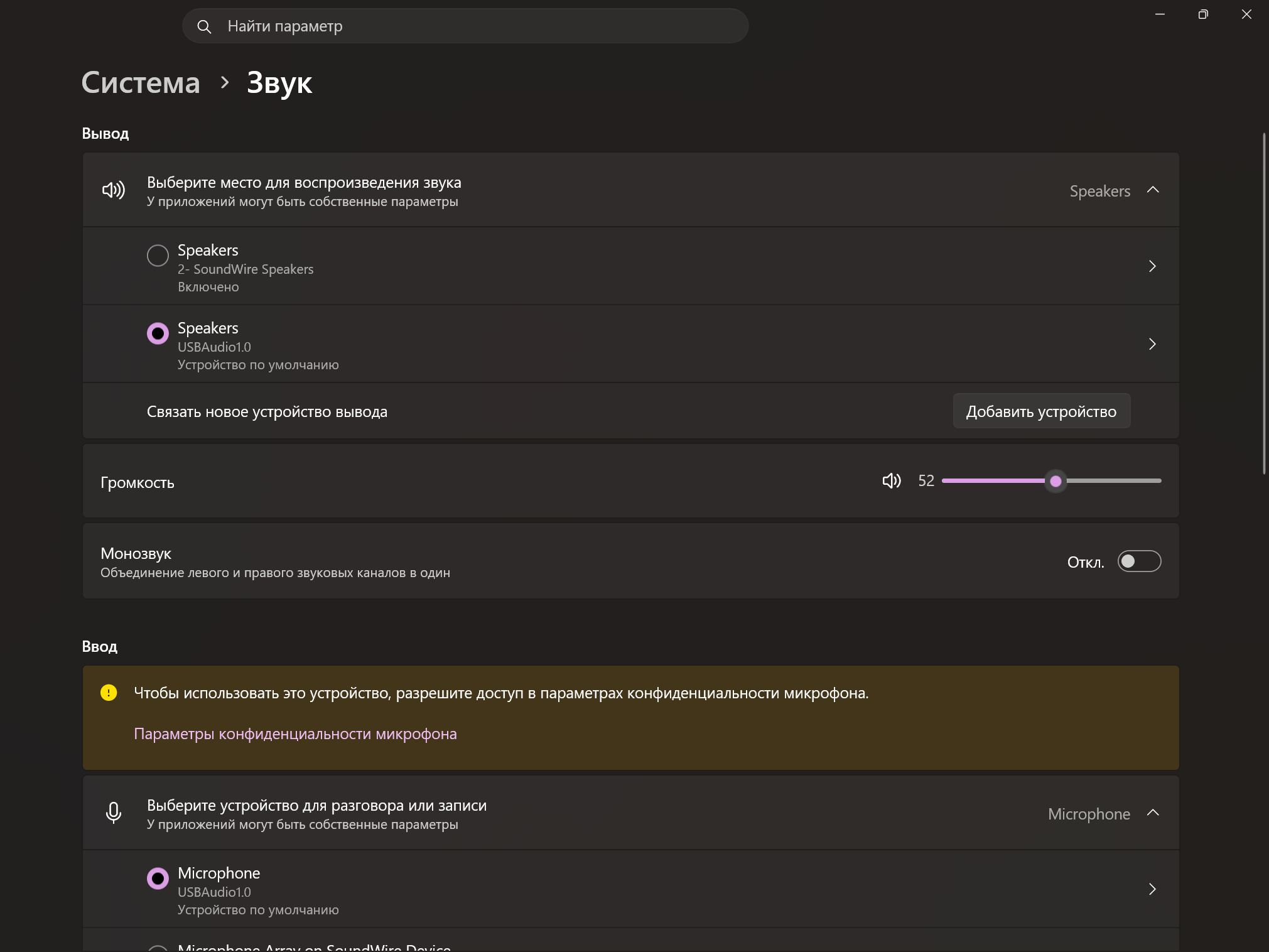The image size is (1269, 952).
Task: Click volume value 52
Action: 926,481
